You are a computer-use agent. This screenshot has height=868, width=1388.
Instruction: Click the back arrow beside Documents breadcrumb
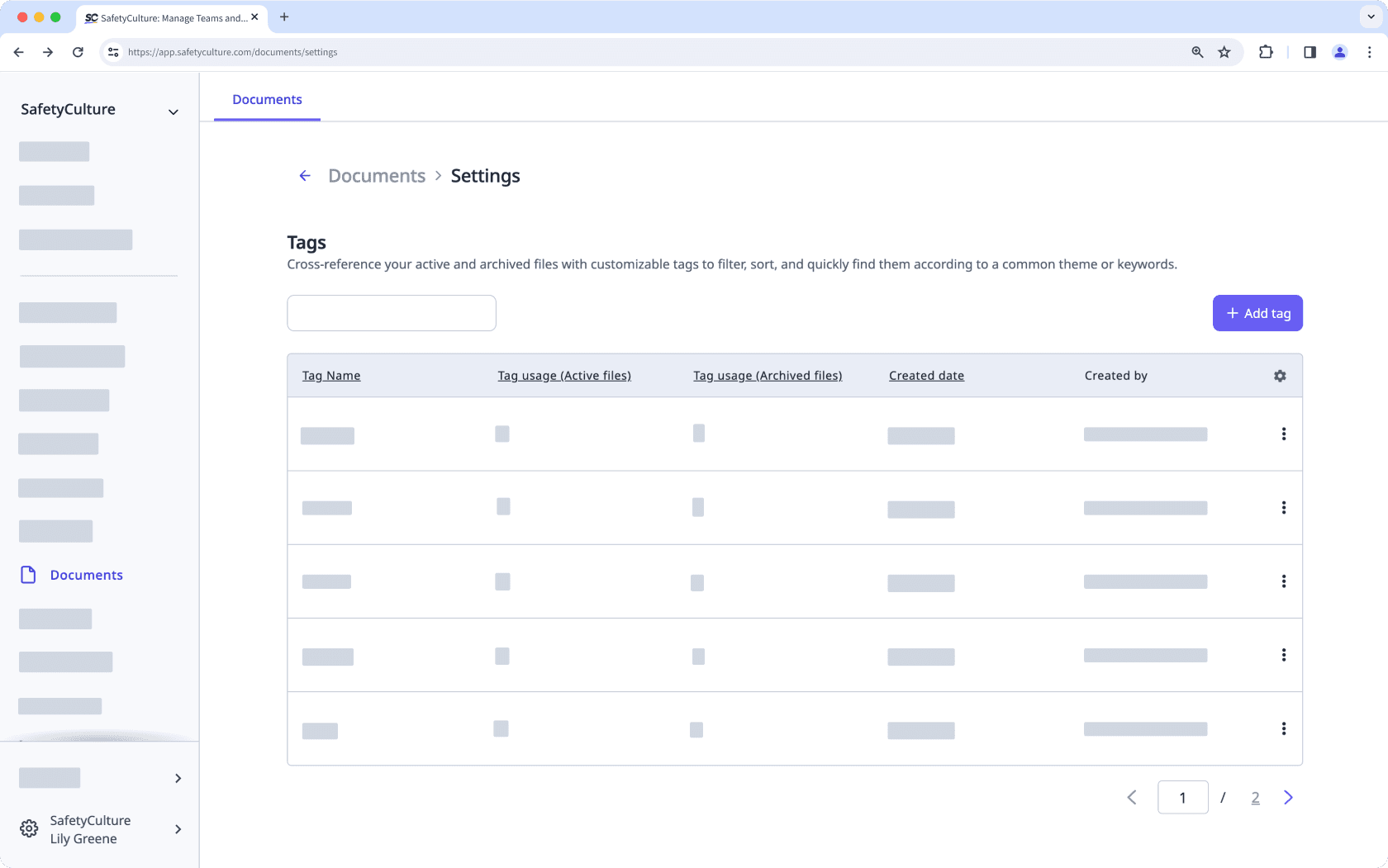tap(305, 176)
